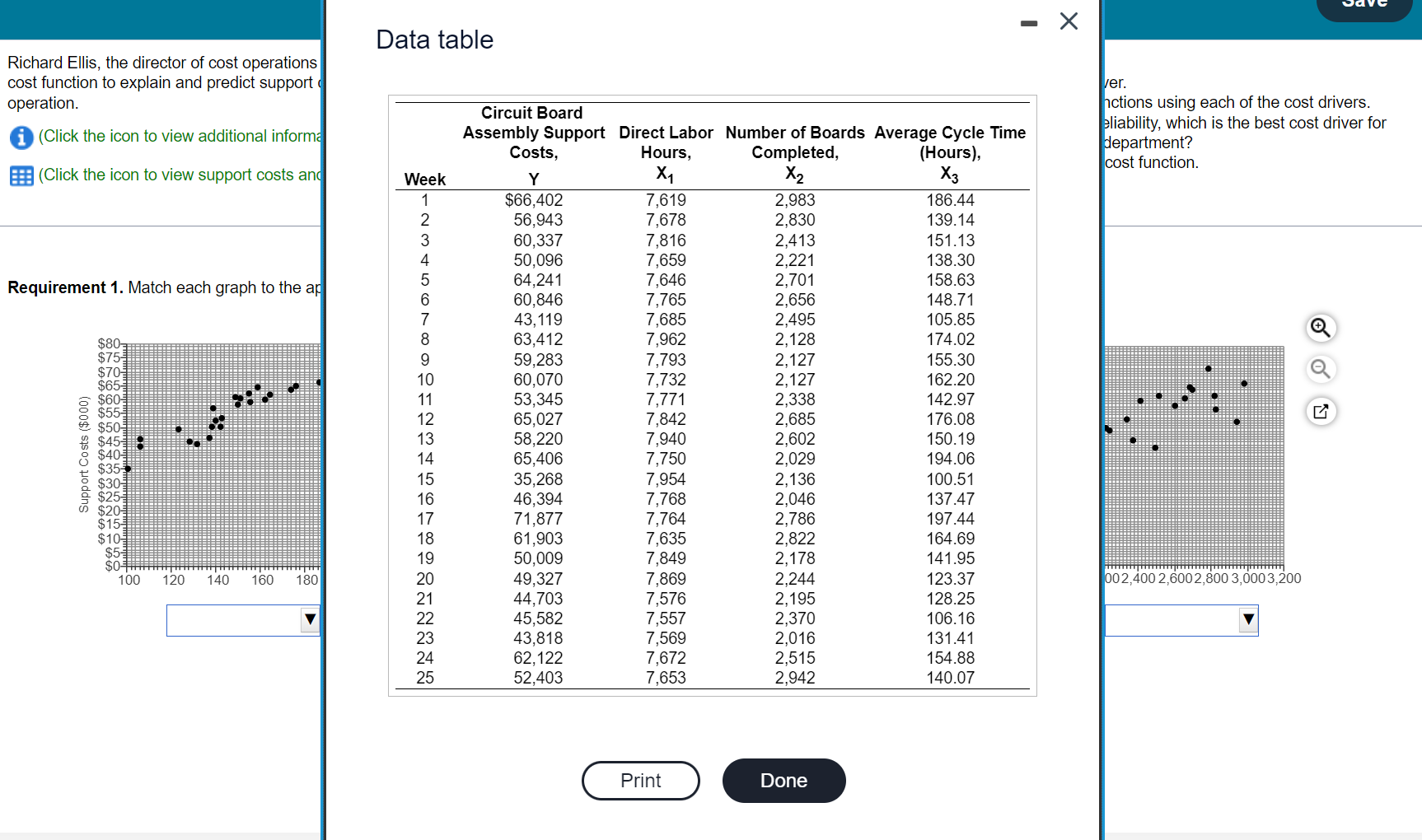Minimize the Data table dialog
This screenshot has width=1422, height=840.
coord(1028,22)
